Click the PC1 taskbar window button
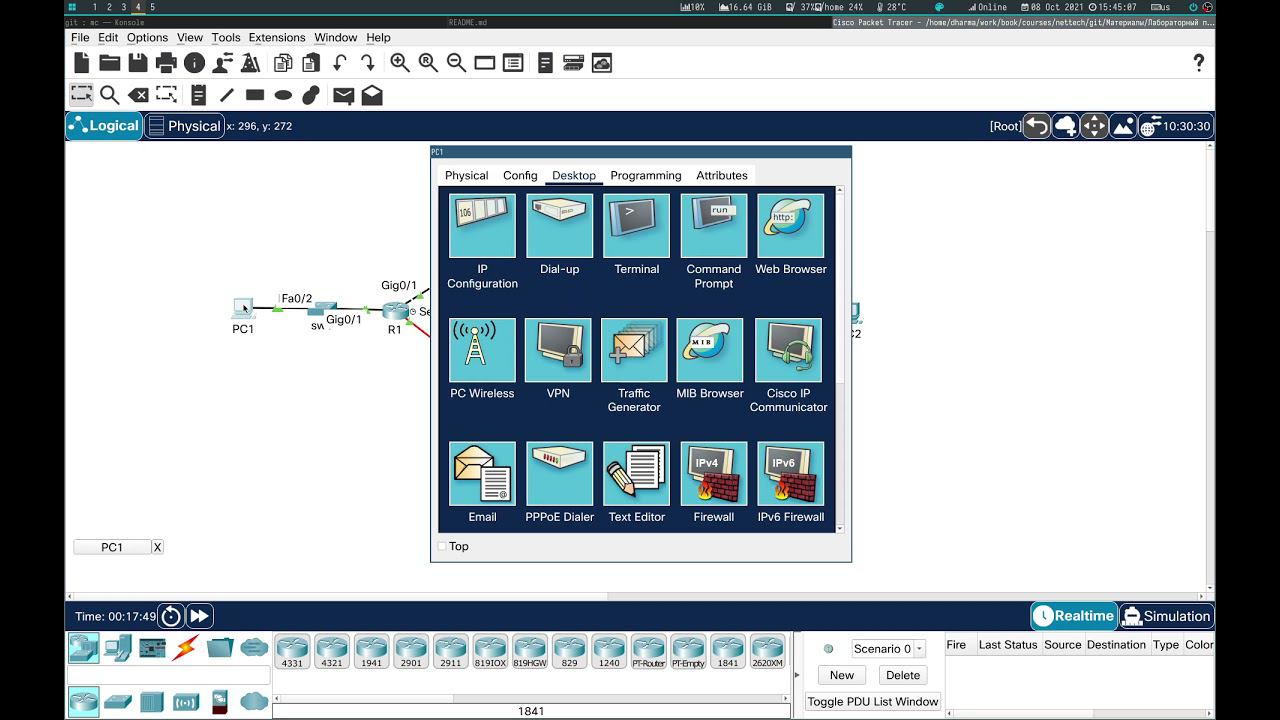1280x720 pixels. click(x=112, y=547)
